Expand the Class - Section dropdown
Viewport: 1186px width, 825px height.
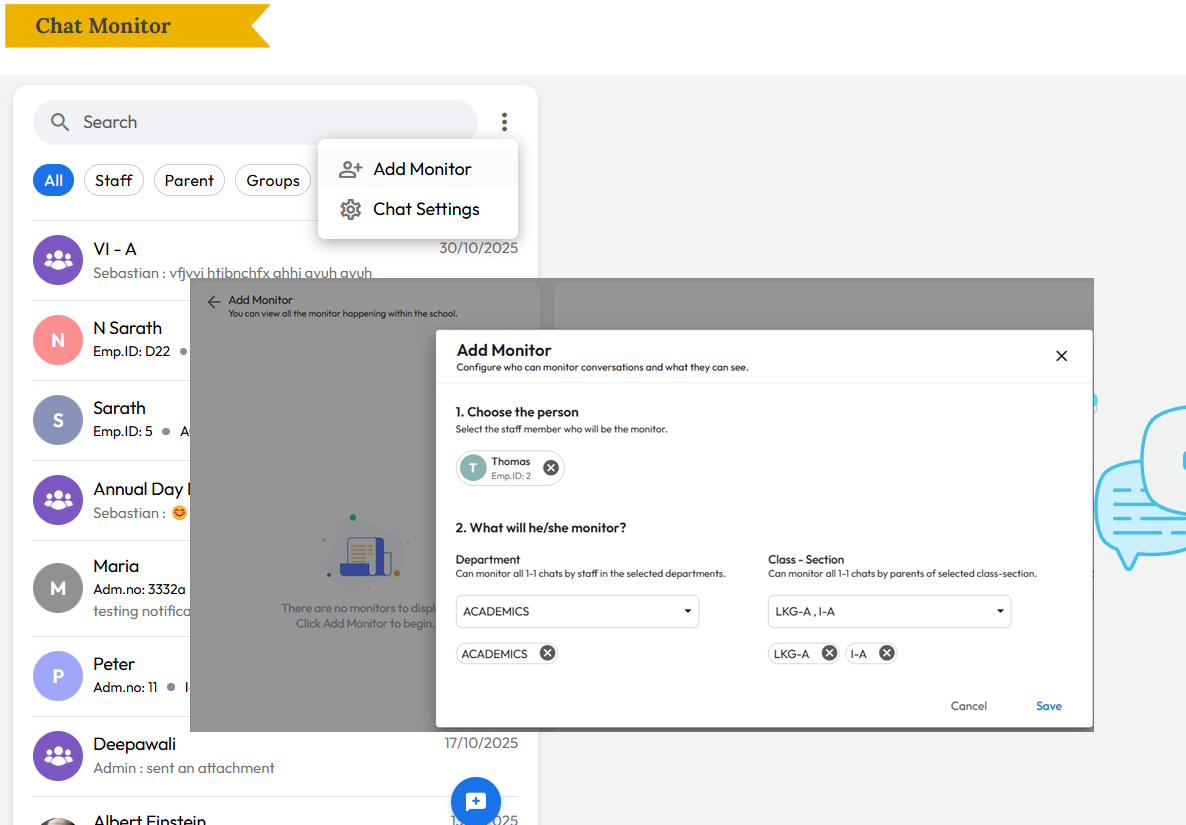click(x=889, y=611)
